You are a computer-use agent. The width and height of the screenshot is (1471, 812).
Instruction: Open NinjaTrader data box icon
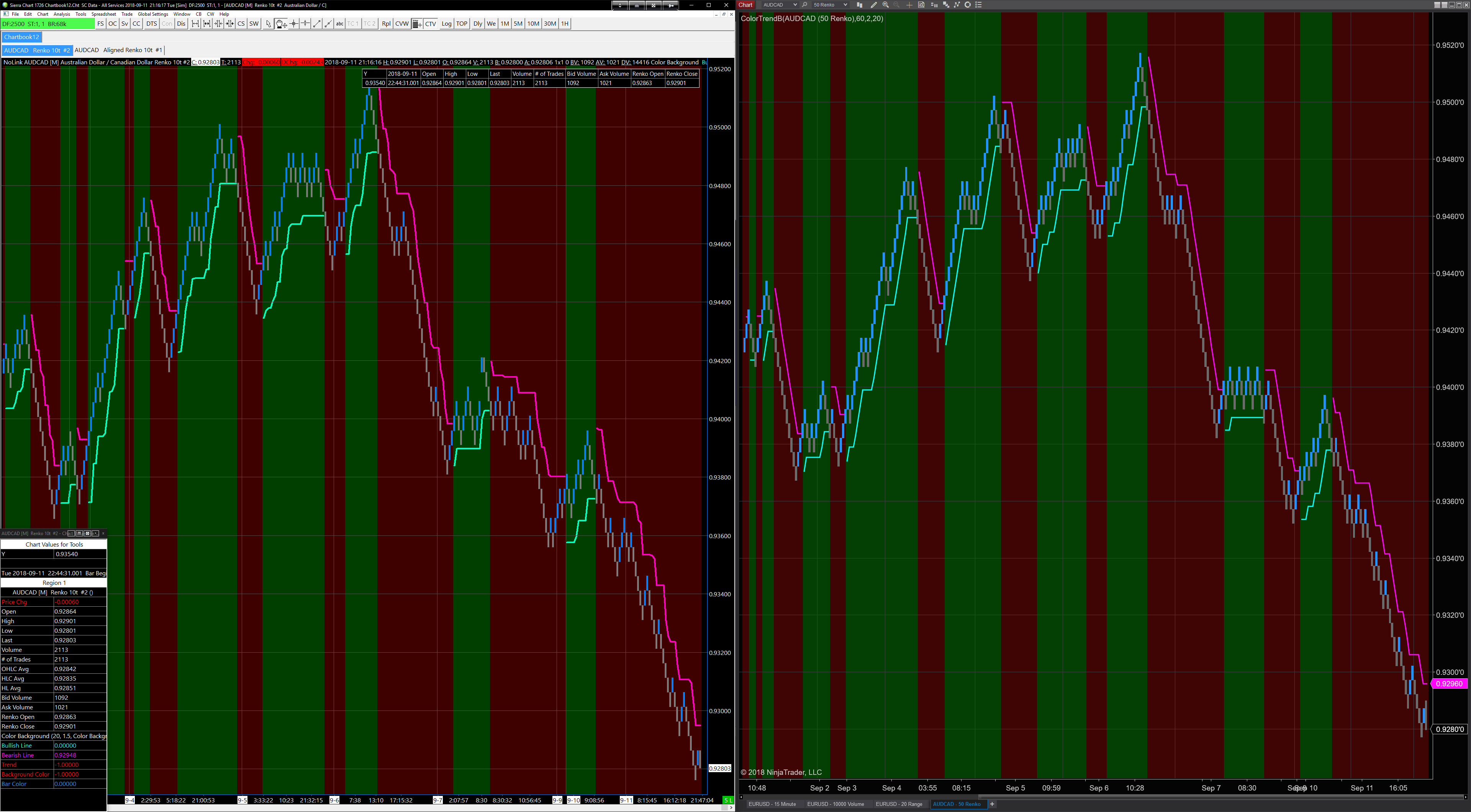pos(921,5)
